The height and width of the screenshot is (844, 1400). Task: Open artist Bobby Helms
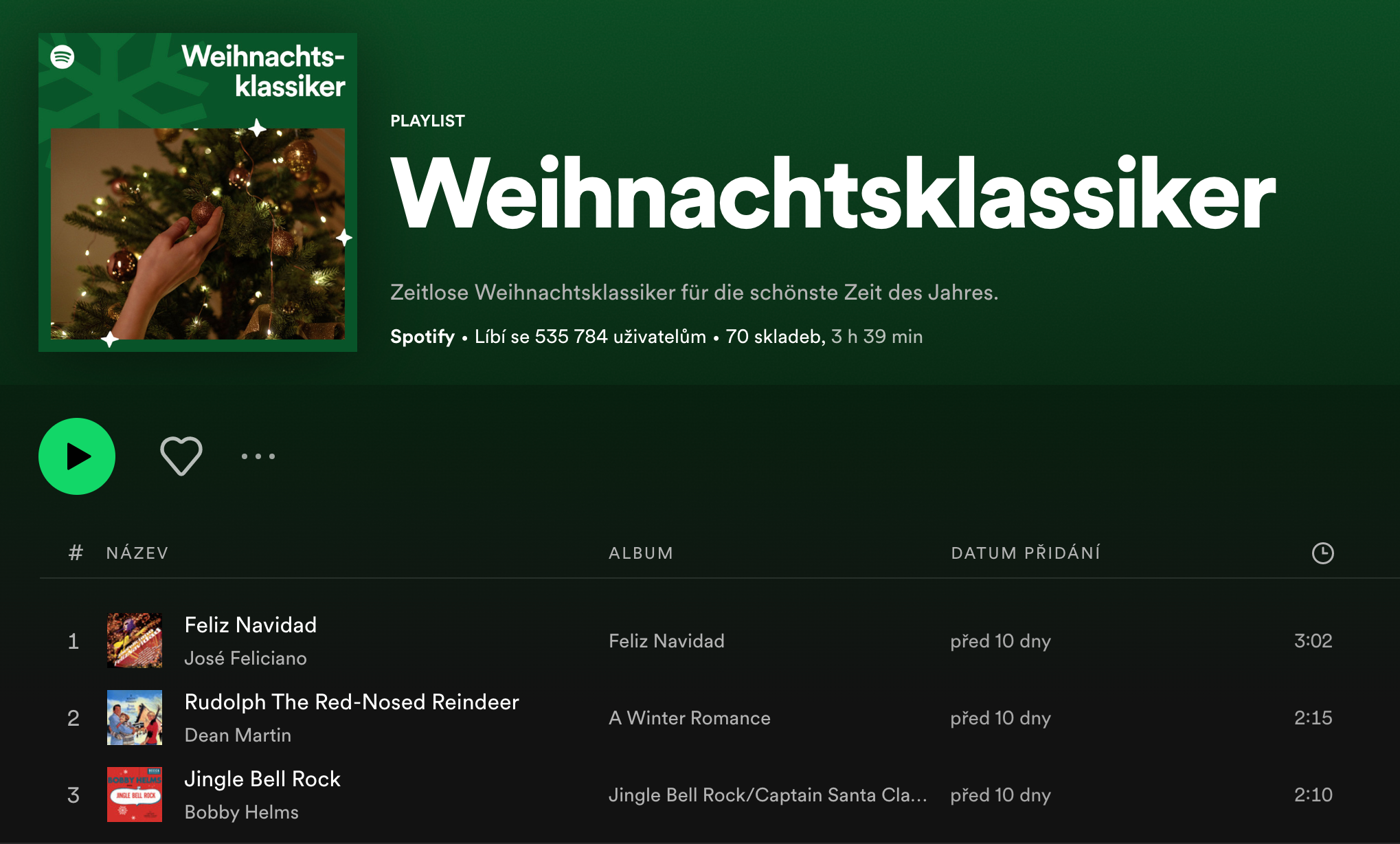point(242,812)
